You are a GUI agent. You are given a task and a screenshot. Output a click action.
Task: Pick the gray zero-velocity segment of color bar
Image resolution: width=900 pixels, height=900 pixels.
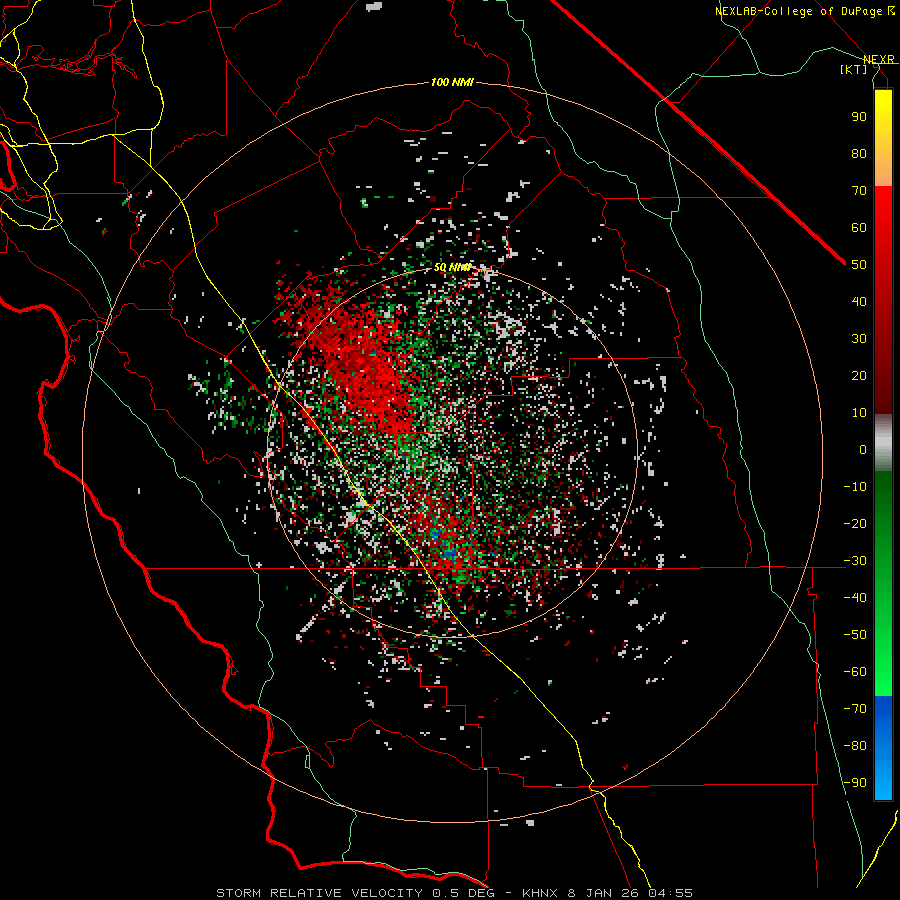click(883, 443)
